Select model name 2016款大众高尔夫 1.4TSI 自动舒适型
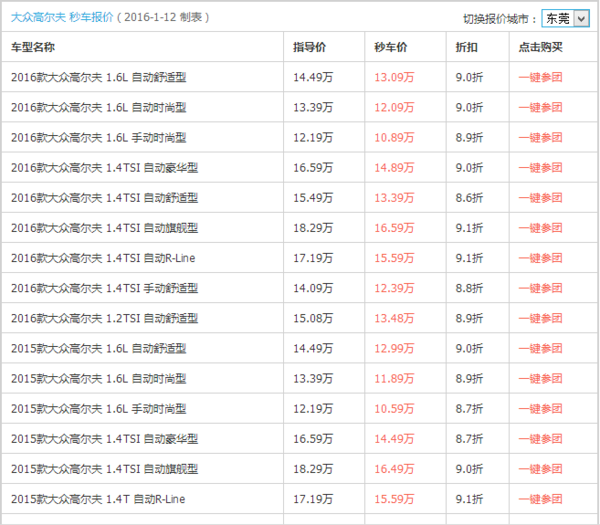Viewport: 600px width, 525px height. click(104, 198)
